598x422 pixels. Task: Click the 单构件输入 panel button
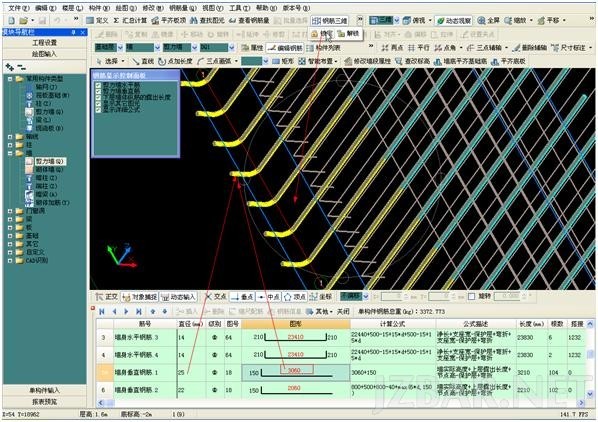(45, 390)
